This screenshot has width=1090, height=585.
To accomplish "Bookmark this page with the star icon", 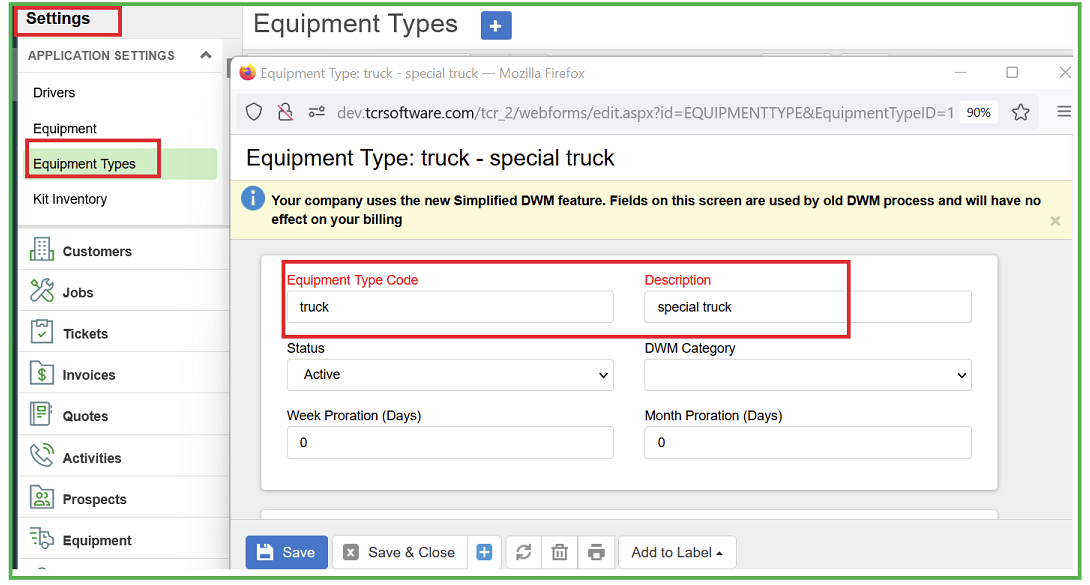I will click(1020, 112).
